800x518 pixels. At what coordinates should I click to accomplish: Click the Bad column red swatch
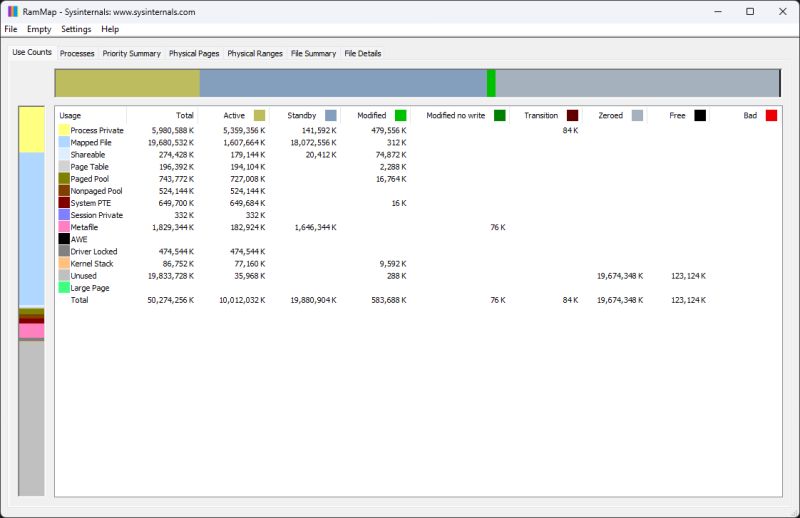tap(771, 115)
